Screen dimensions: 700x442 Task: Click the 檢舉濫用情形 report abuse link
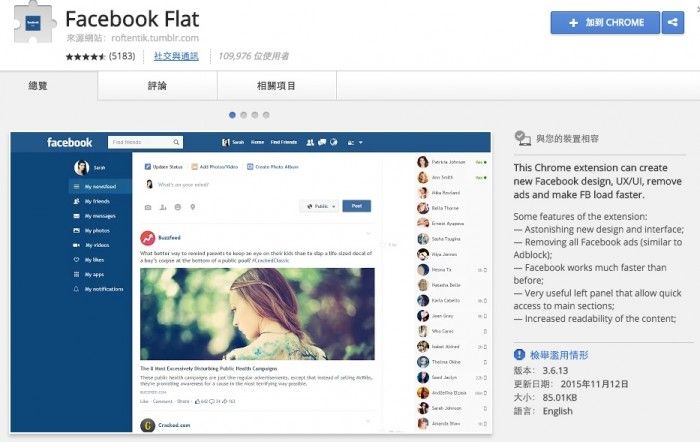(x=559, y=355)
